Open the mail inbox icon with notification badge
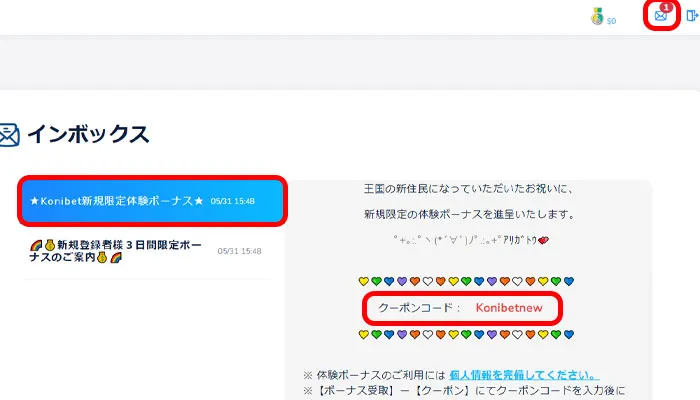Screen dimensions: 700x400 pos(662,15)
